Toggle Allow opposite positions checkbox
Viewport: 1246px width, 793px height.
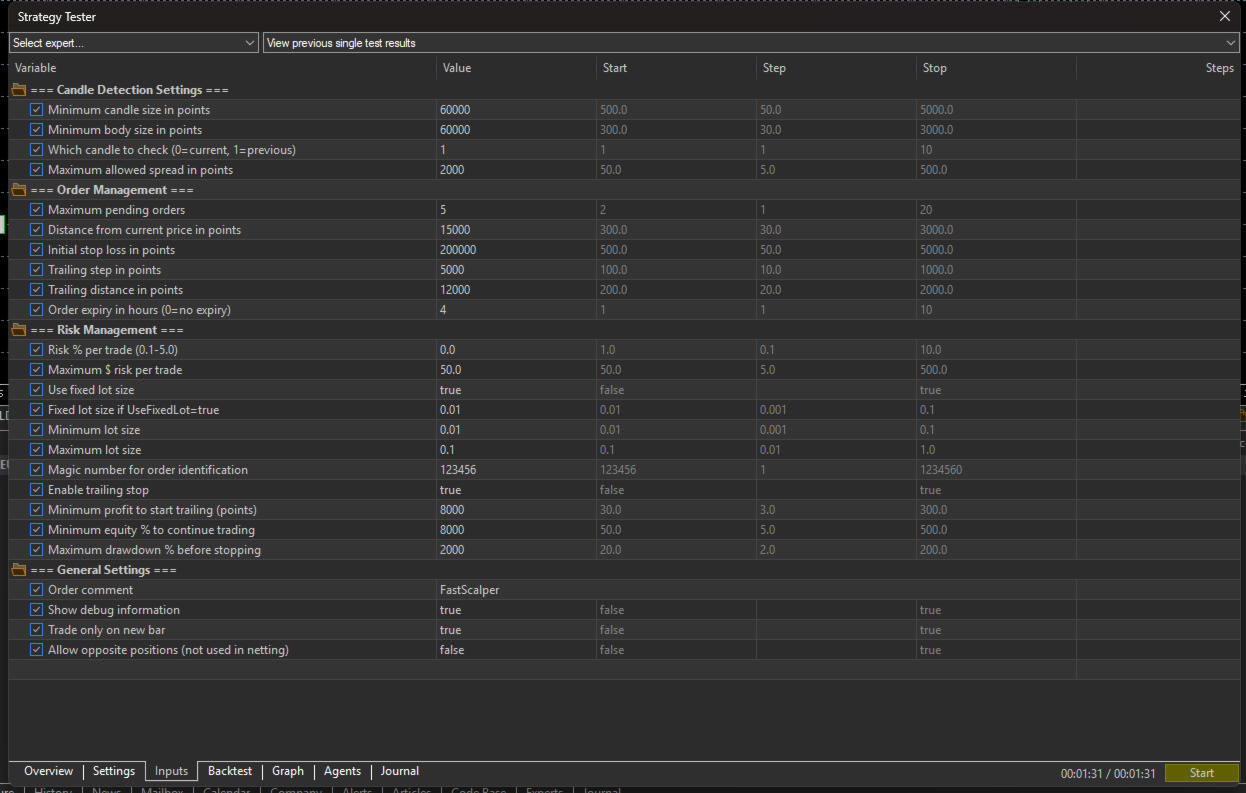tap(37, 650)
